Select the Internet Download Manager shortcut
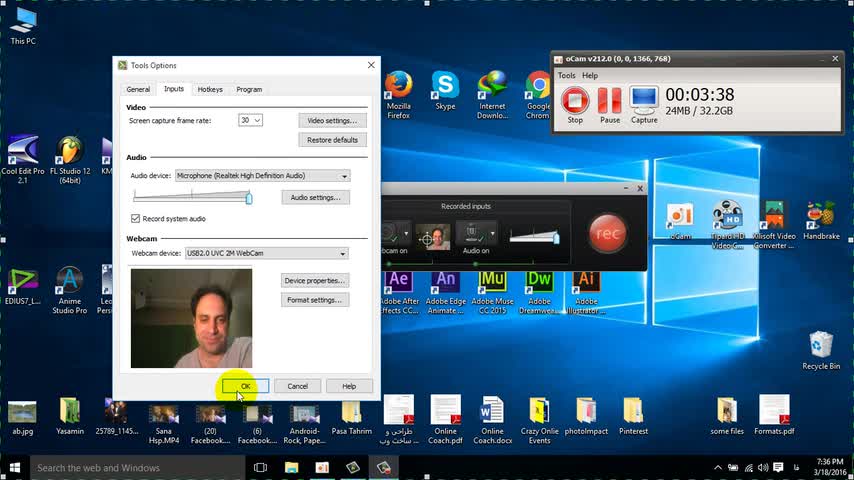This screenshot has height=480, width=854. tap(492, 95)
